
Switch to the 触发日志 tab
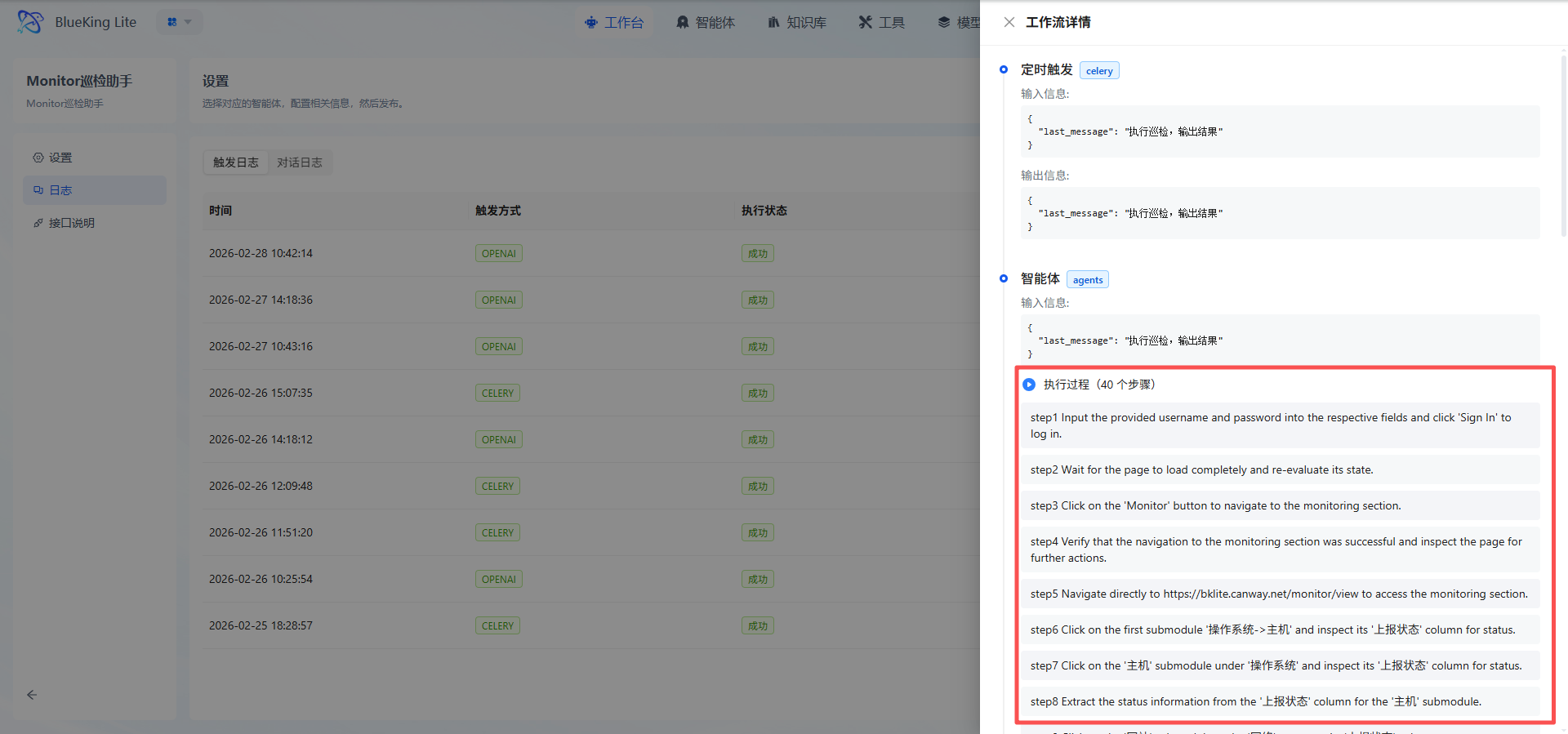pos(236,162)
